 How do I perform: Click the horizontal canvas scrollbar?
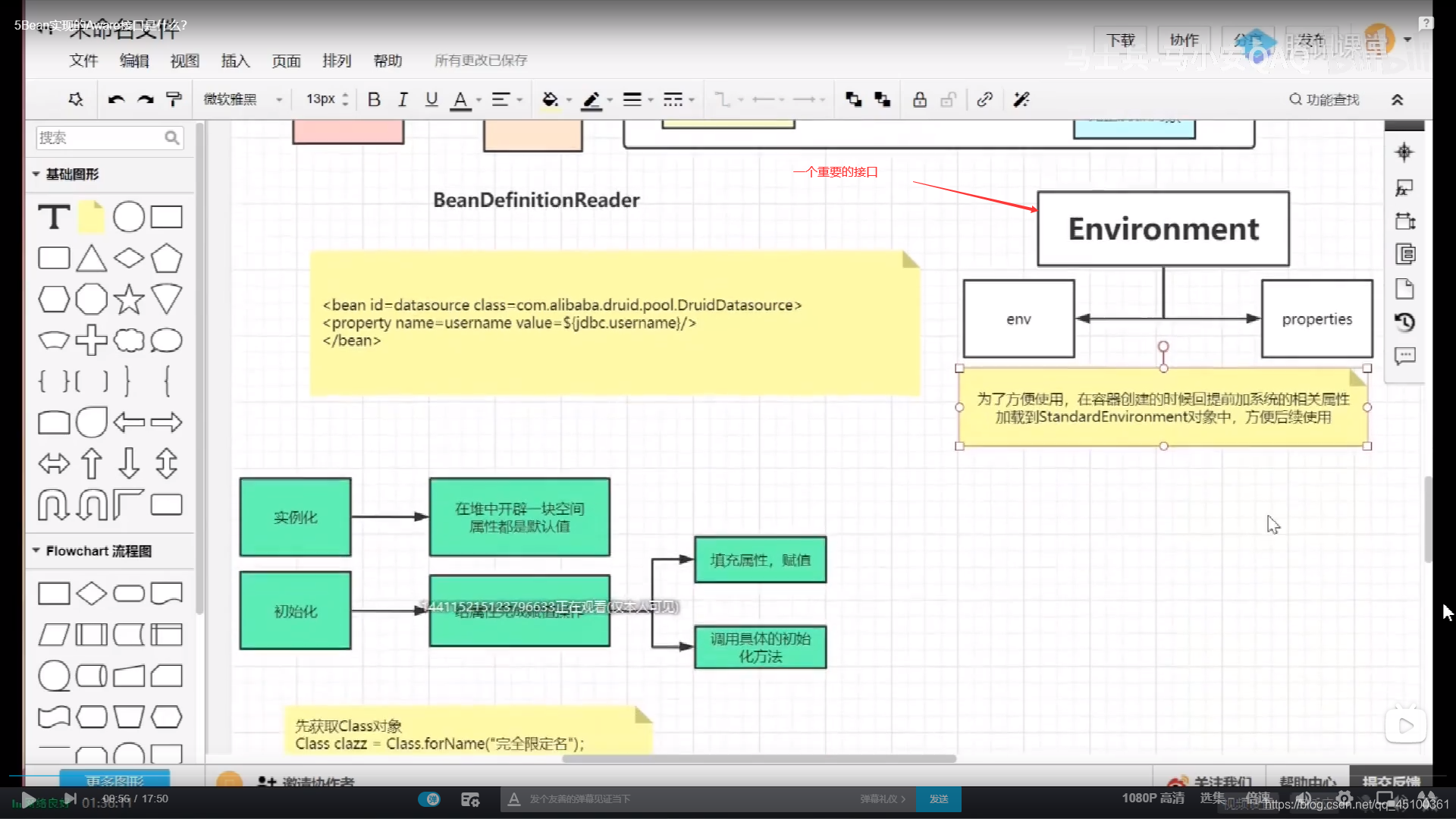tap(758, 758)
